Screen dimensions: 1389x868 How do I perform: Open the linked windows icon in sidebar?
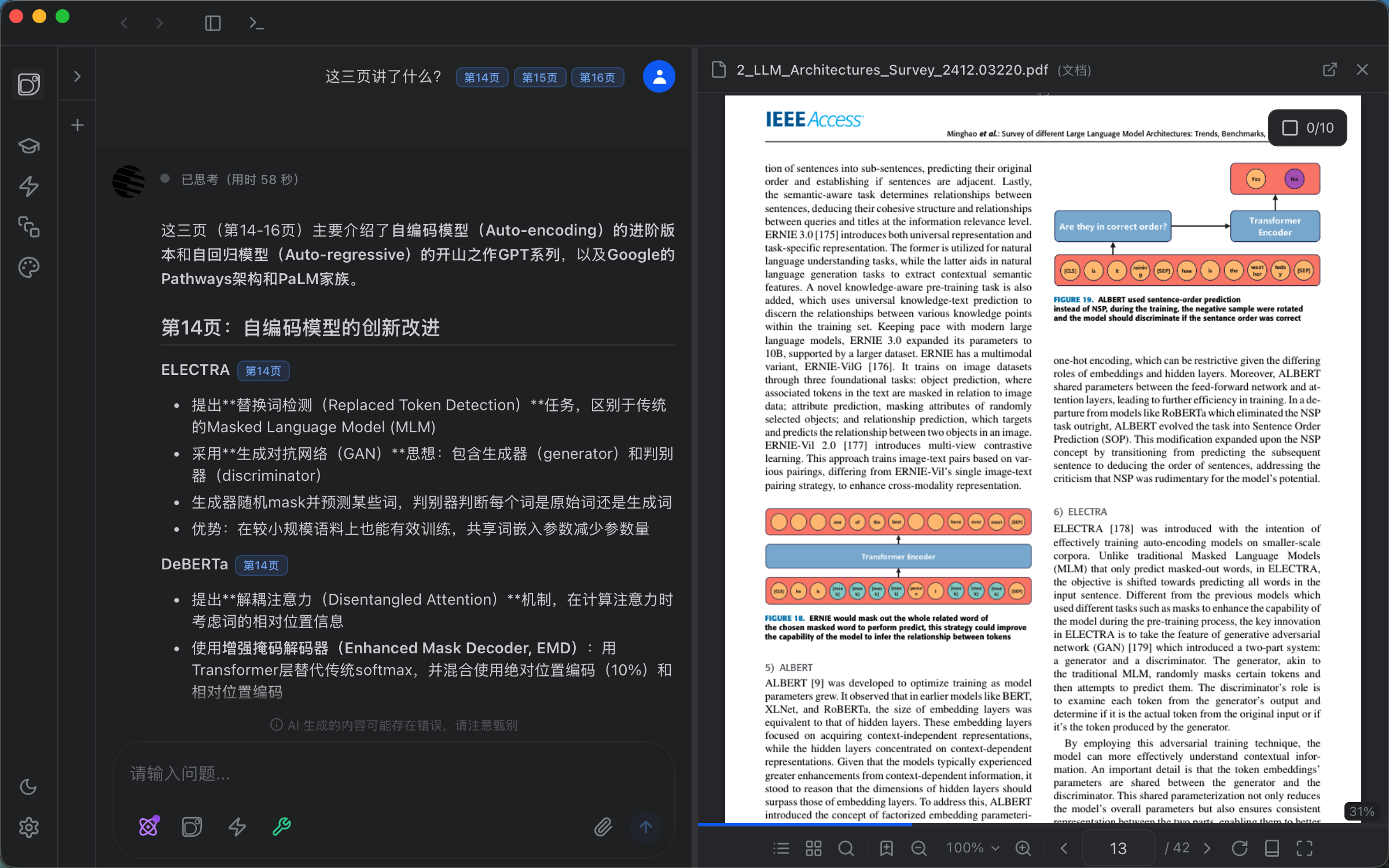pos(29,226)
